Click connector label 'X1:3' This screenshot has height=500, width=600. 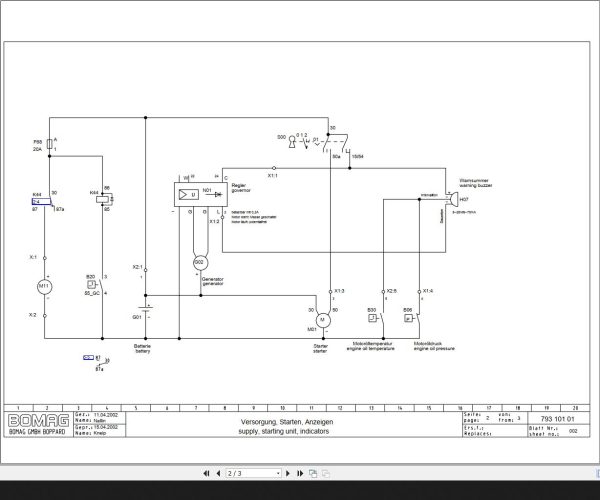(339, 291)
